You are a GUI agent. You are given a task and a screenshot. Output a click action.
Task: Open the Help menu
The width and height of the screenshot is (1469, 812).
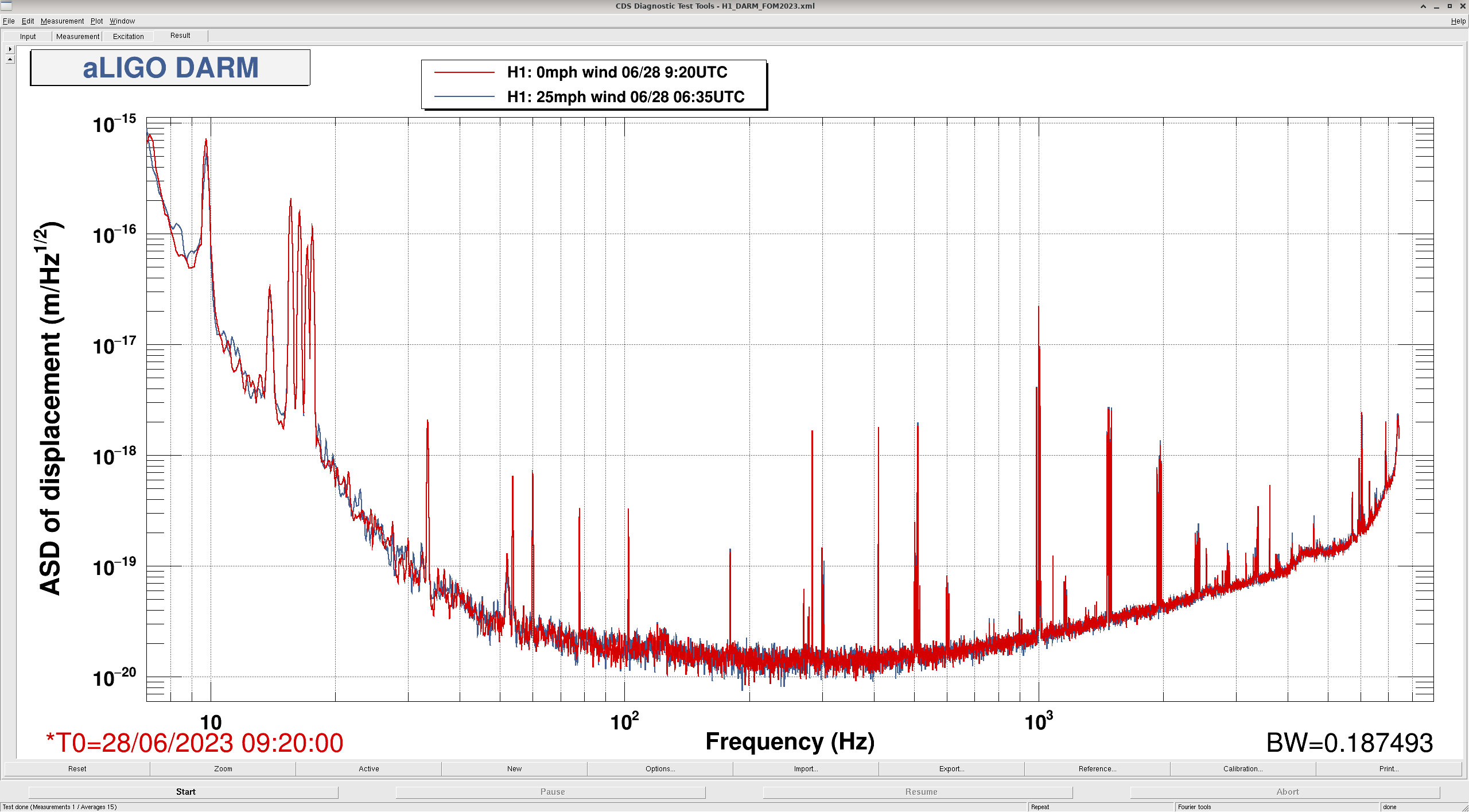[1458, 21]
